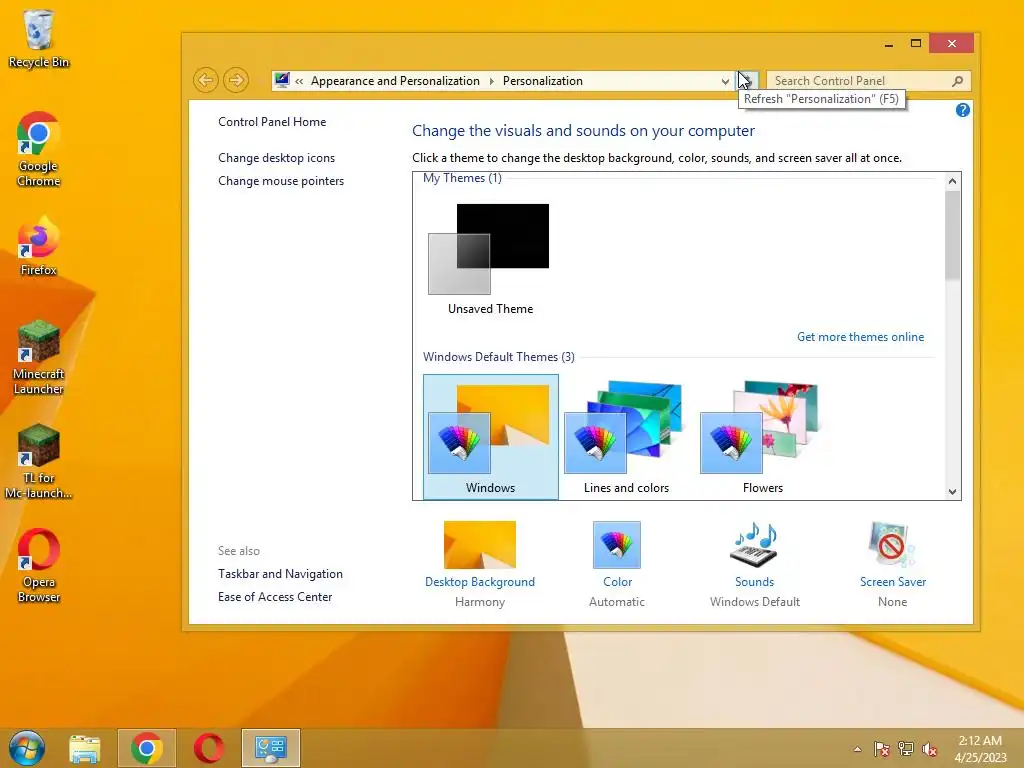Viewport: 1024px width, 768px height.
Task: Click the My Themes (1) group header
Action: pyautogui.click(x=462, y=178)
